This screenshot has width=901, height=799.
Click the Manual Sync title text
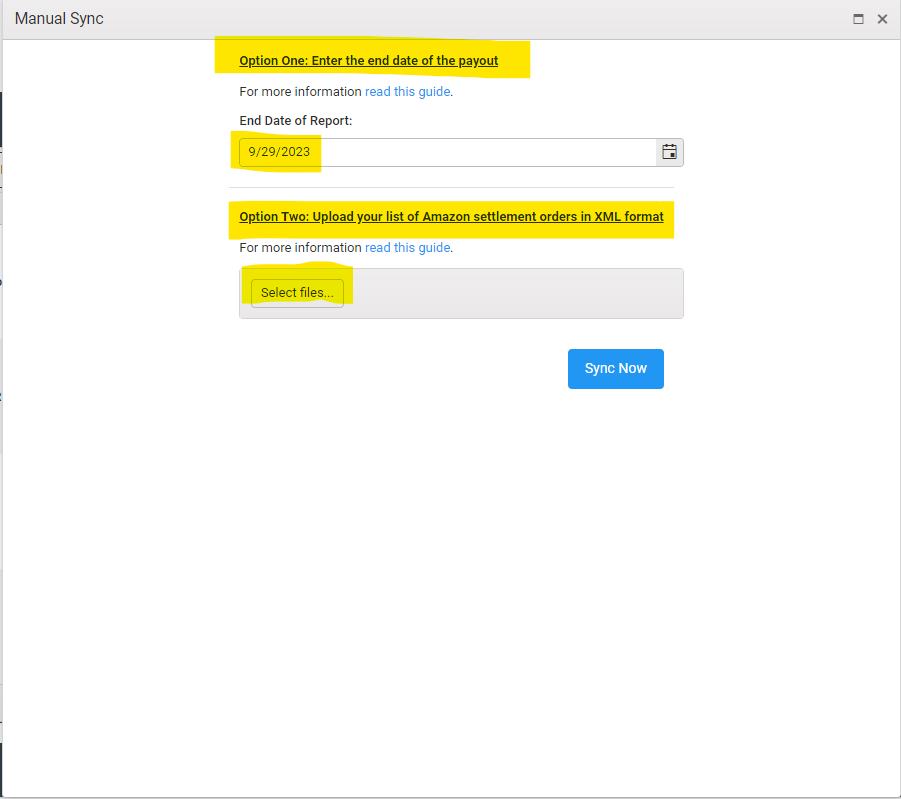tap(59, 18)
